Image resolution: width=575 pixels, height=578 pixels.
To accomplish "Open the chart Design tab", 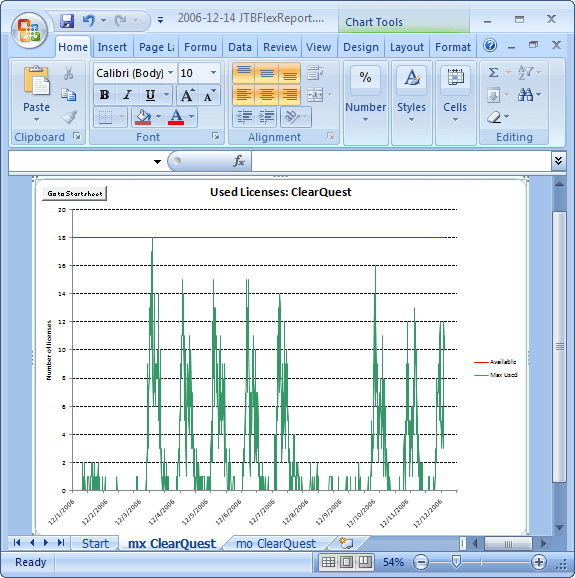I will 361,47.
